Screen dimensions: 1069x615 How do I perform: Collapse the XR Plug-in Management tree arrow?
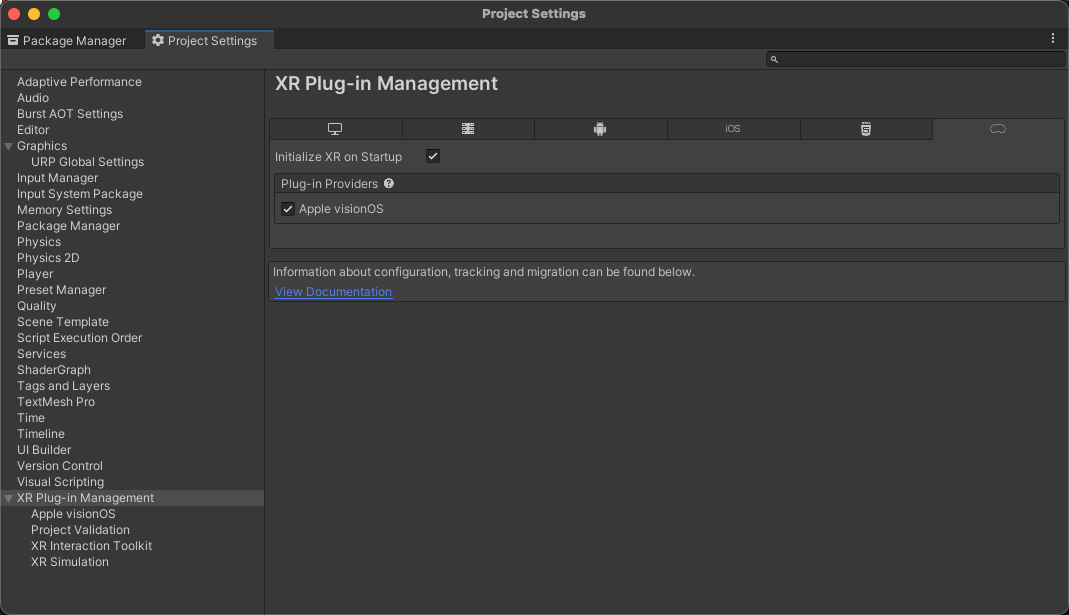tap(9, 498)
